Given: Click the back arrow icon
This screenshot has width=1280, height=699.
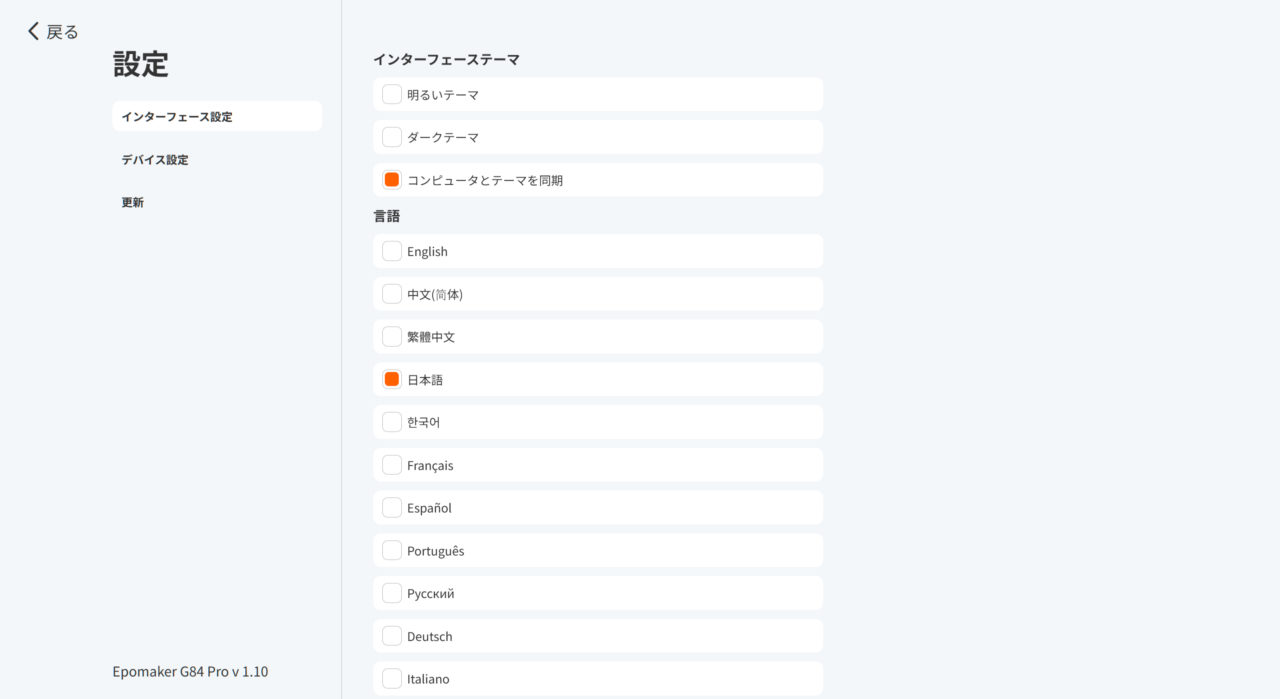Looking at the screenshot, I should (34, 31).
